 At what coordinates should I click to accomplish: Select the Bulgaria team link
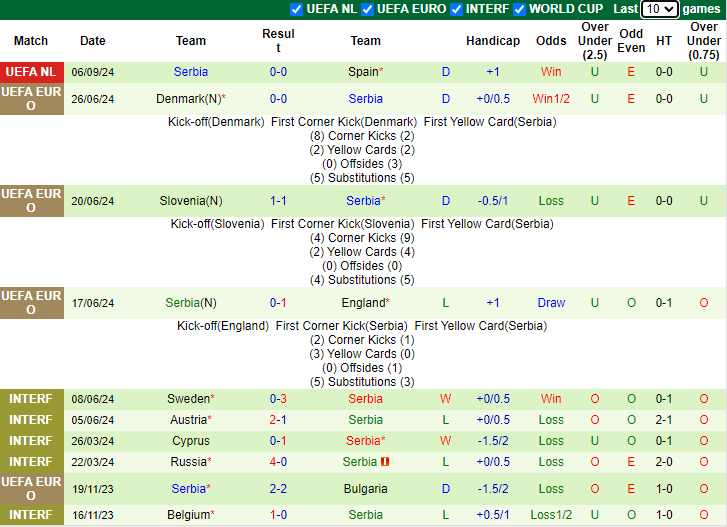365,489
